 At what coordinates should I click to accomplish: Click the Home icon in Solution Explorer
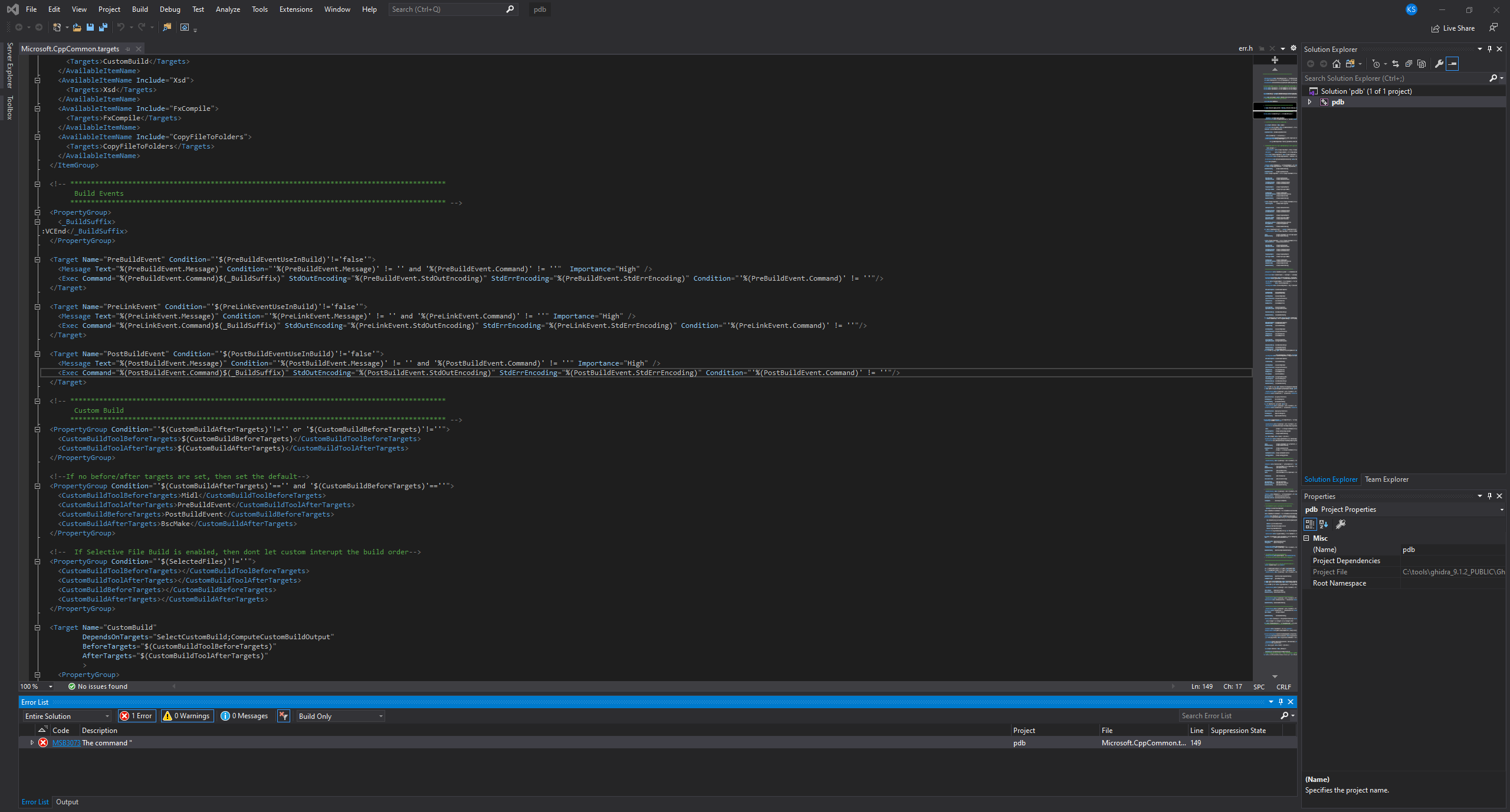1337,64
